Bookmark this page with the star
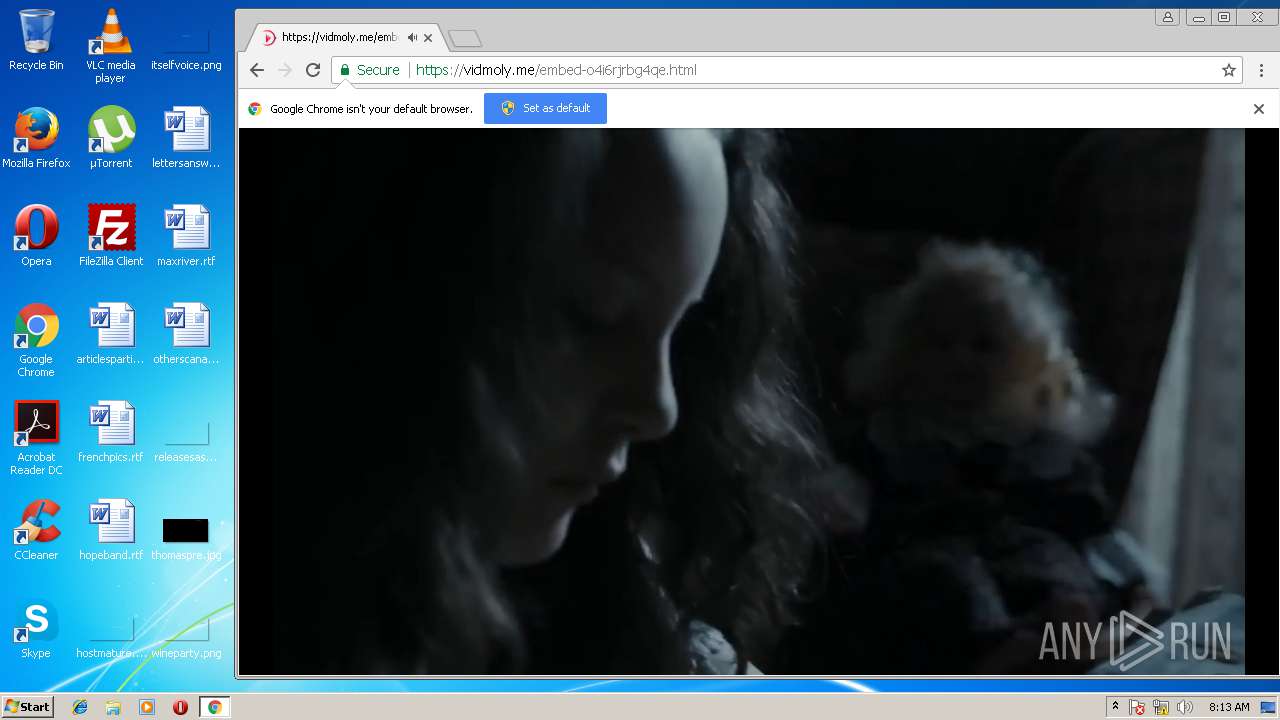The width and height of the screenshot is (1280, 720). click(x=1229, y=70)
